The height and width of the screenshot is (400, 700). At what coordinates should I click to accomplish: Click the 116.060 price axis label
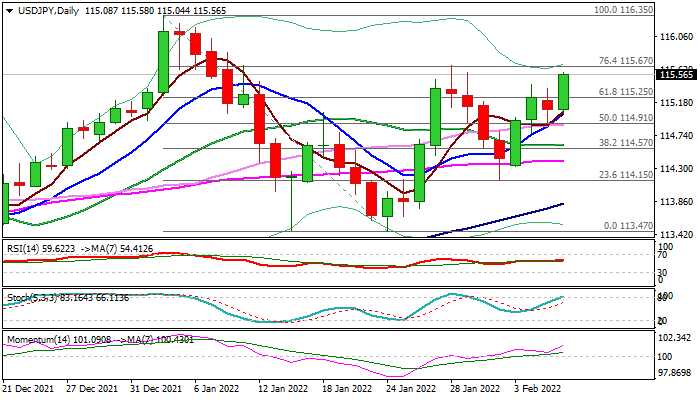pos(677,37)
